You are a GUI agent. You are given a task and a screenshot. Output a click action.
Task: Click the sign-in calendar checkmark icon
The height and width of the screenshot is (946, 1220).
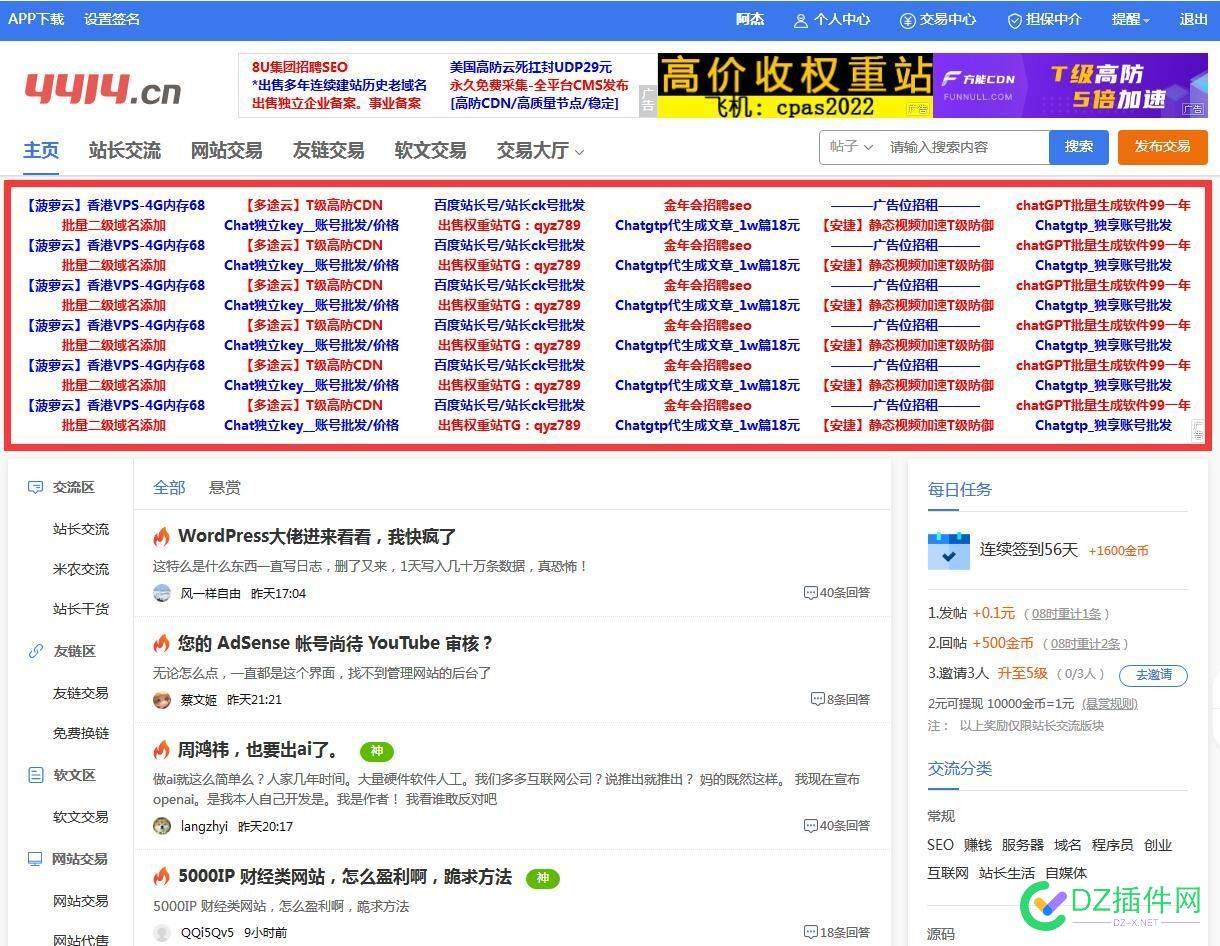tap(948, 551)
